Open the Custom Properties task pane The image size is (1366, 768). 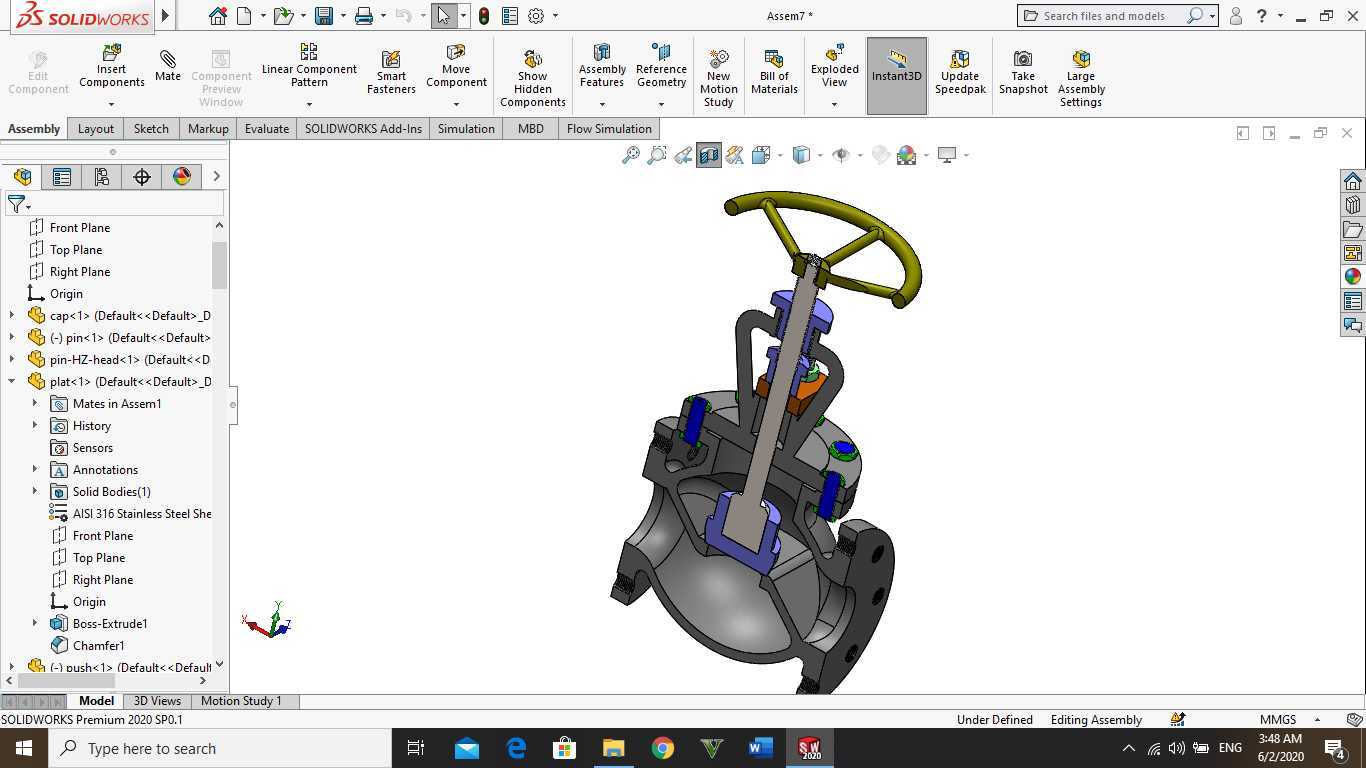(x=1353, y=301)
